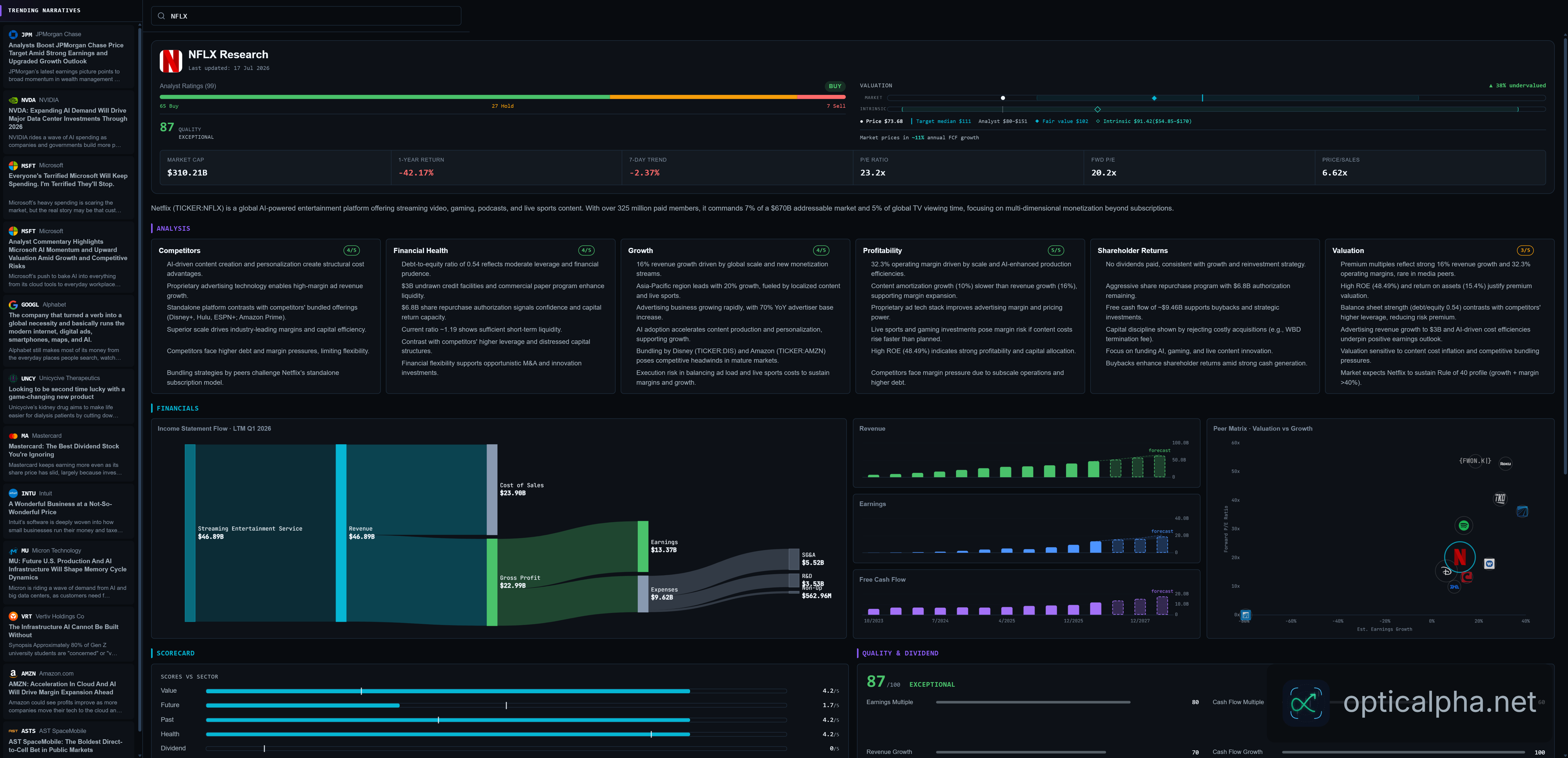The width and height of the screenshot is (1568, 758).
Task: Select the Netflix bubble in Peer Matrix
Action: coord(1460,557)
